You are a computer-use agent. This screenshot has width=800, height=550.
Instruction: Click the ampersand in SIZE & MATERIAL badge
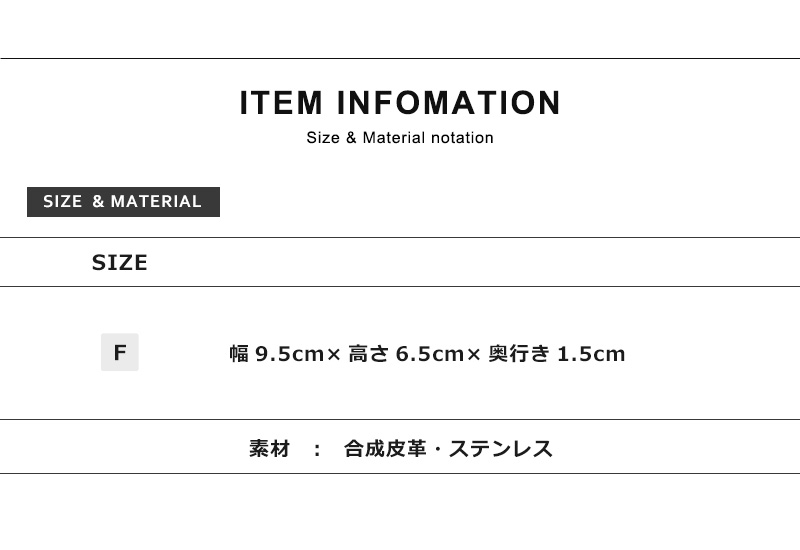click(x=98, y=202)
